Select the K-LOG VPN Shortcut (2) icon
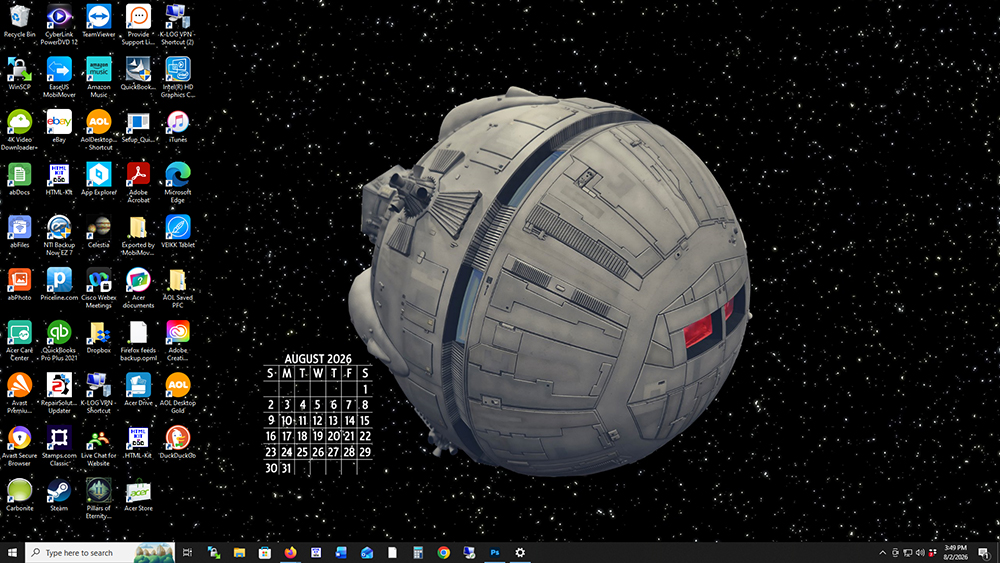The width and height of the screenshot is (1000, 563). (177, 25)
